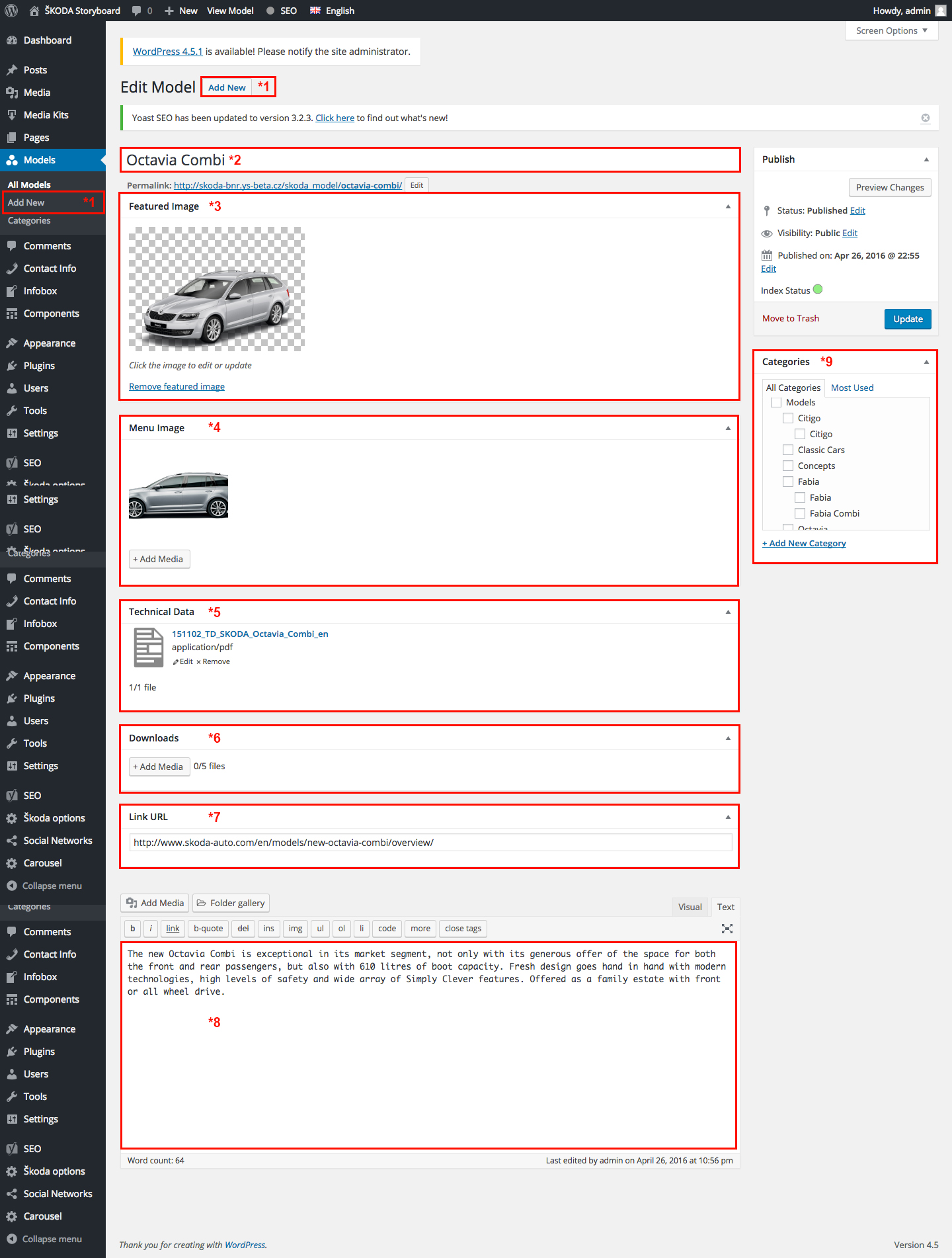Image resolution: width=952 pixels, height=1258 pixels.
Task: Select the Models sidebar menu item
Action: point(53,160)
